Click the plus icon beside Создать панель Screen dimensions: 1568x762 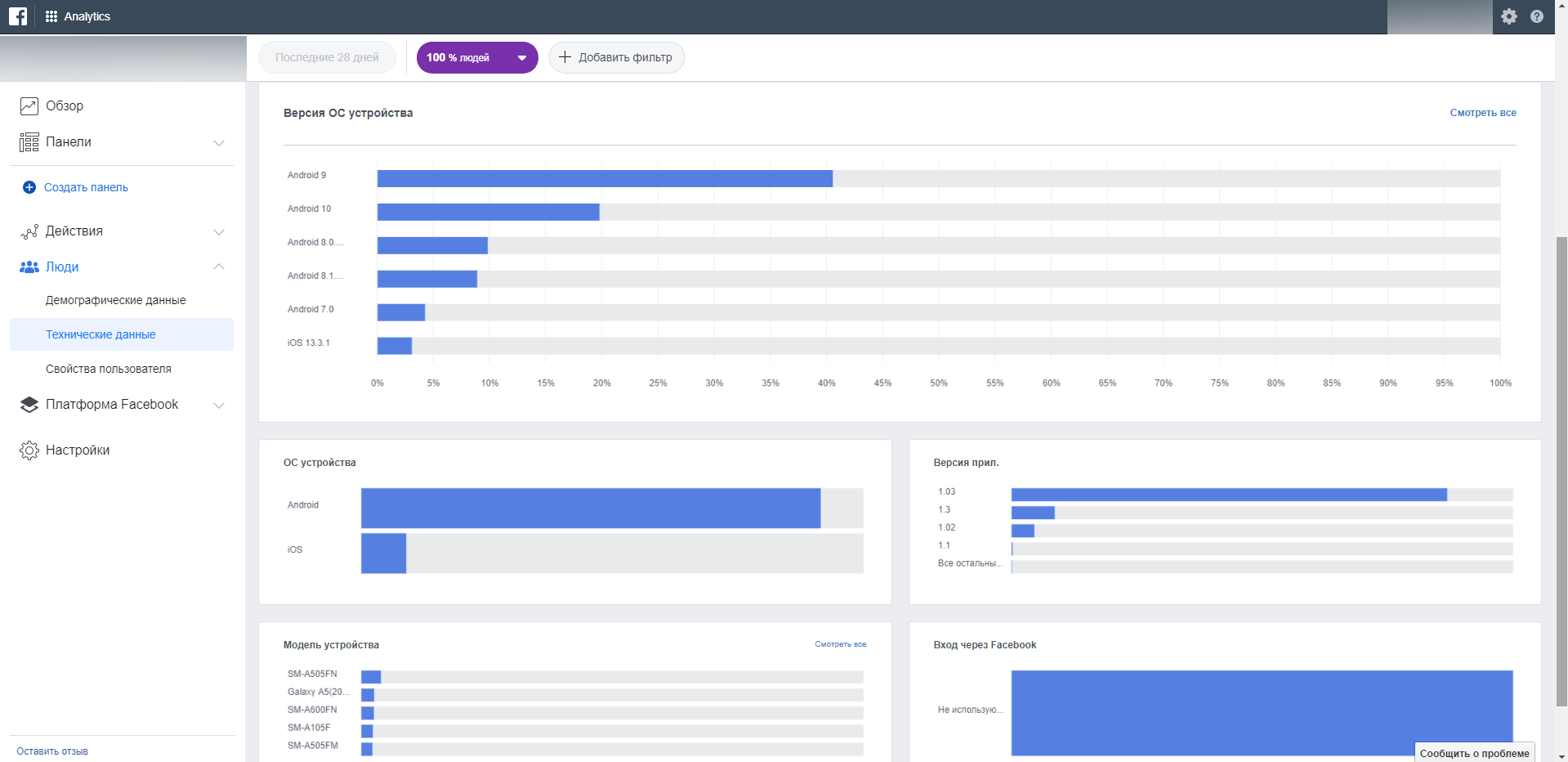point(29,187)
